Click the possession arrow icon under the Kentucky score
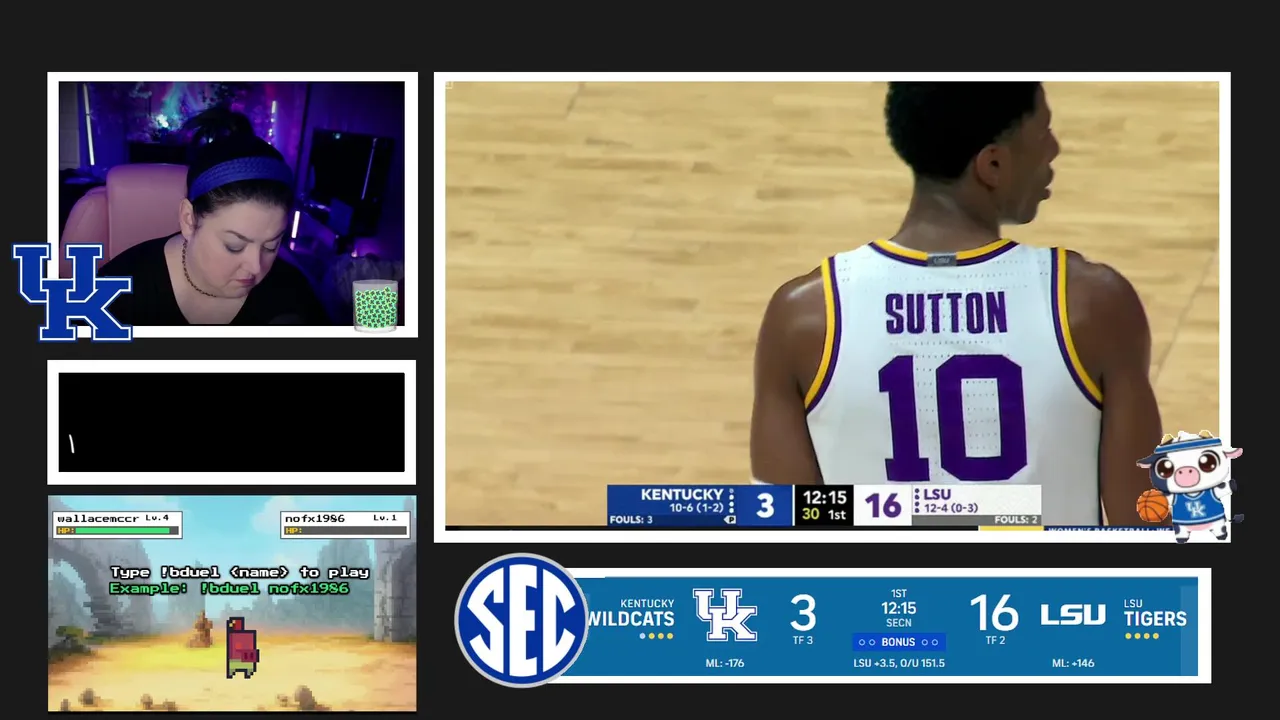This screenshot has width=1280, height=720. coord(730,519)
